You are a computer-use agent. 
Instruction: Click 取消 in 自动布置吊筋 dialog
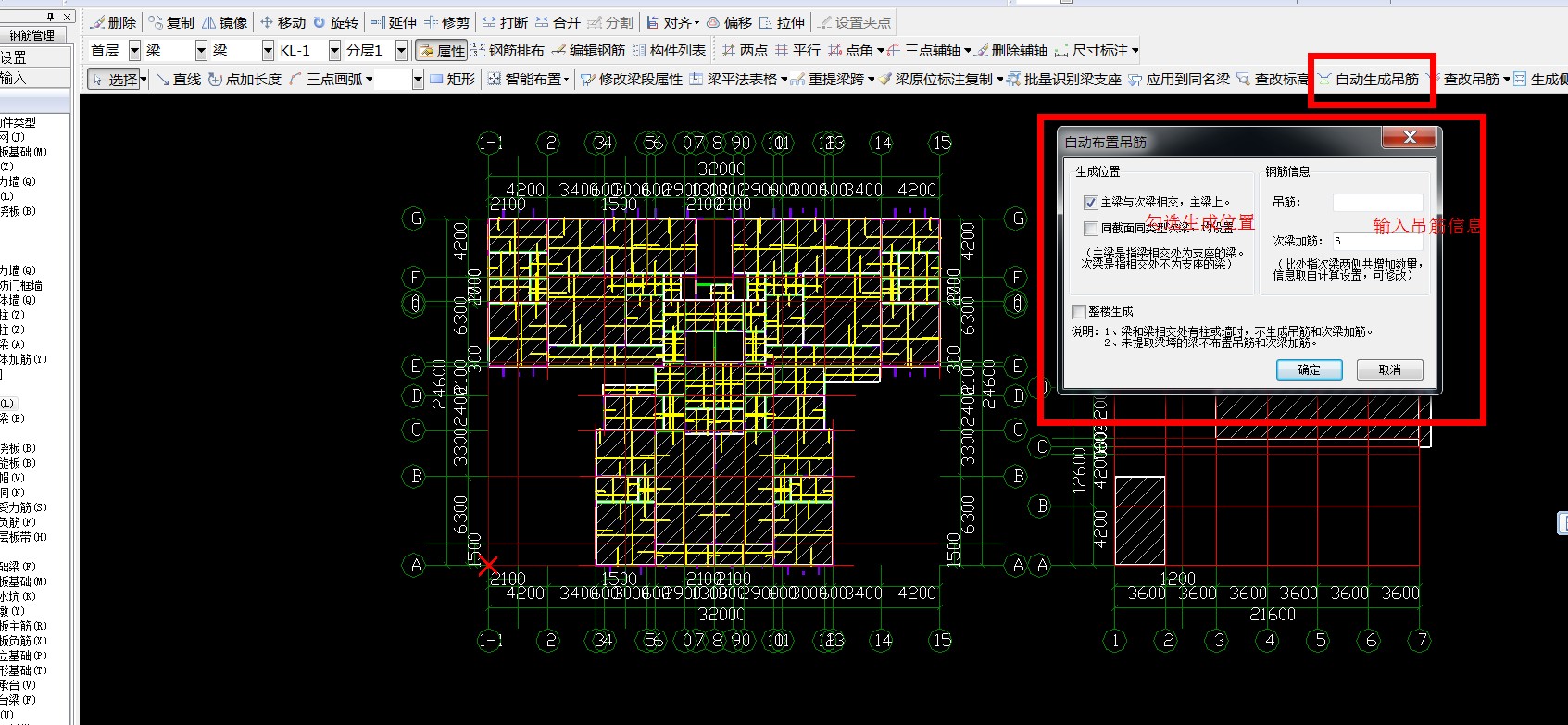click(x=1389, y=369)
